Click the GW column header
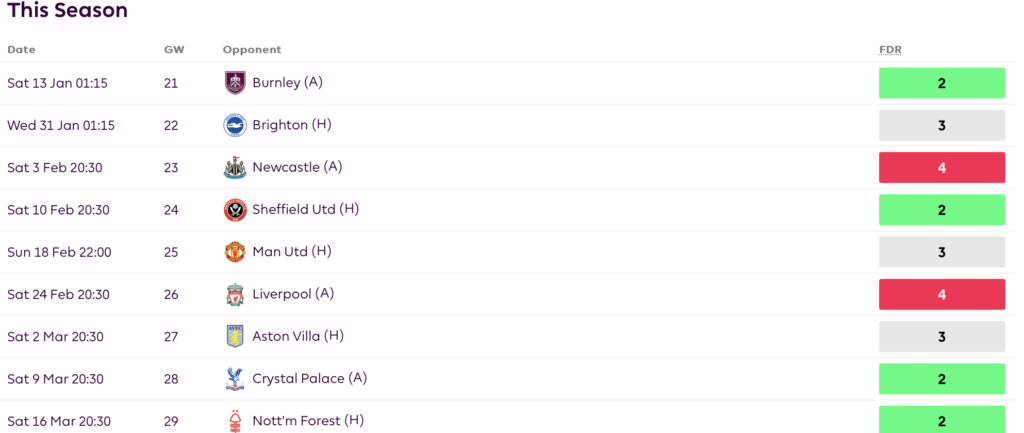The width and height of the screenshot is (1024, 433). tap(173, 50)
